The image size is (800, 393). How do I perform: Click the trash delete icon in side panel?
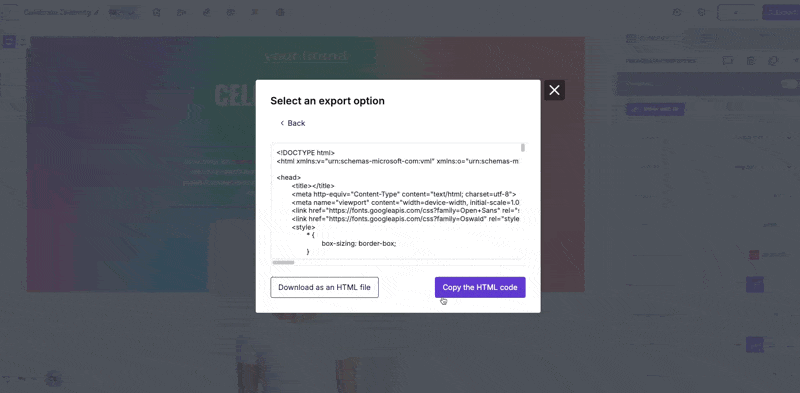point(751,61)
